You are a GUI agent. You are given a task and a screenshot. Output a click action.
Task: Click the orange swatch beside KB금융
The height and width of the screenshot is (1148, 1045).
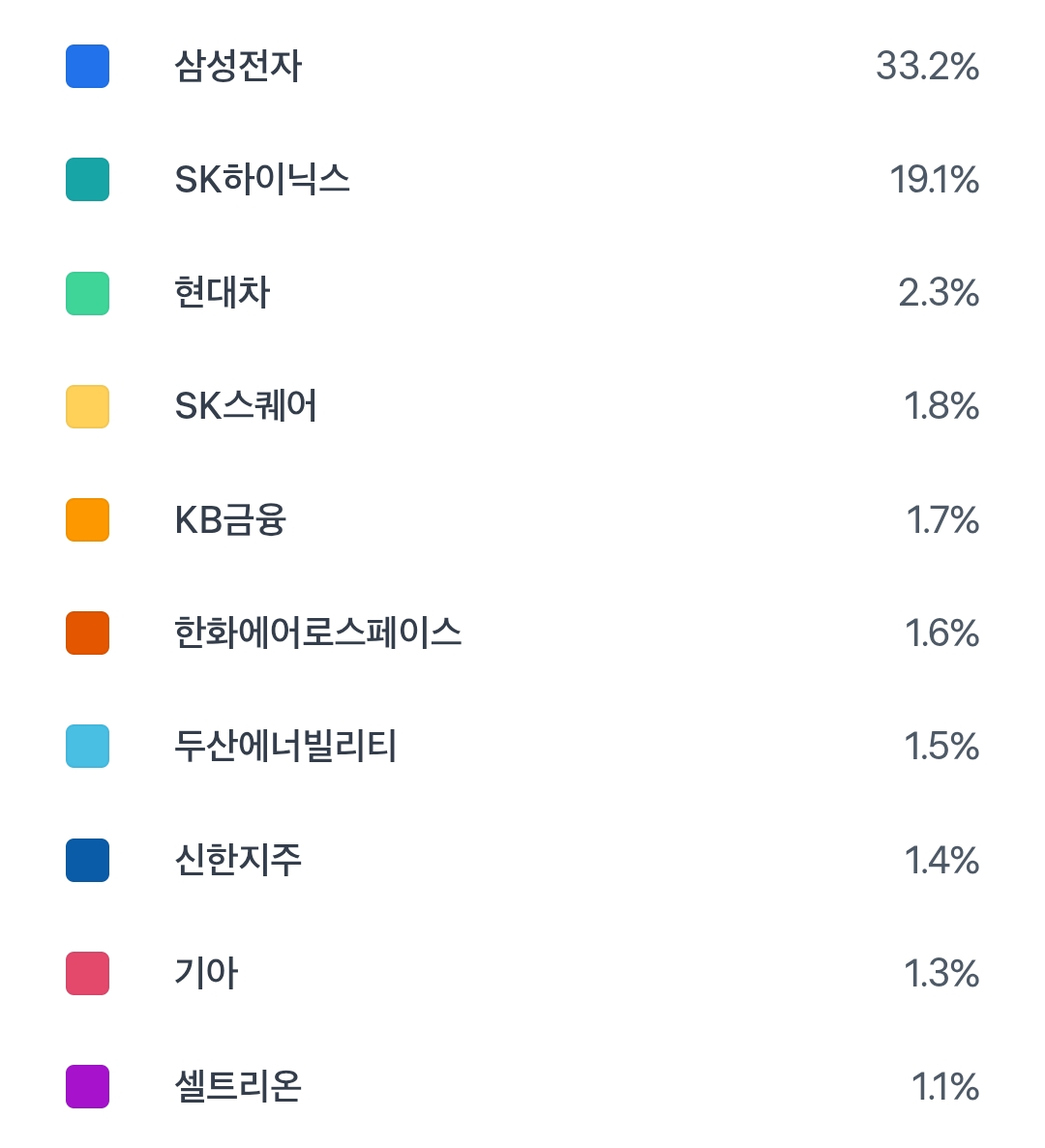pos(87,520)
